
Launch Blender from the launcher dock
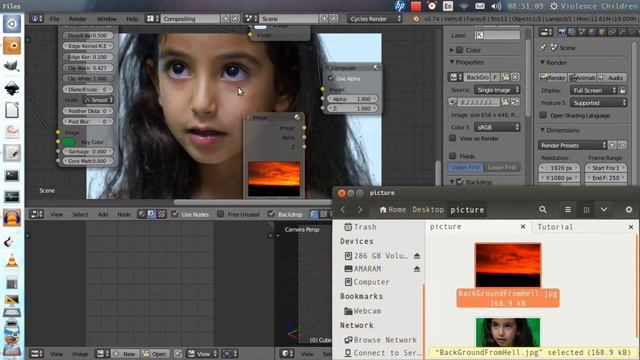[12, 46]
